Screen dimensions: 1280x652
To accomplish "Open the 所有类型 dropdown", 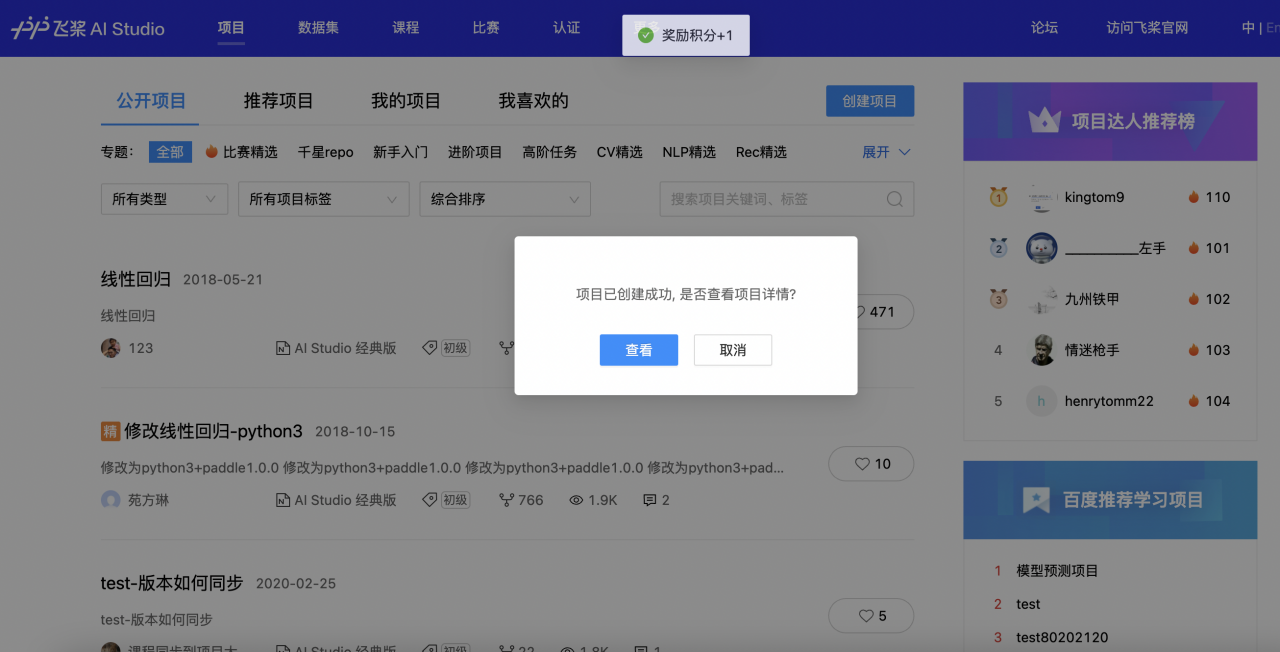I will (164, 199).
